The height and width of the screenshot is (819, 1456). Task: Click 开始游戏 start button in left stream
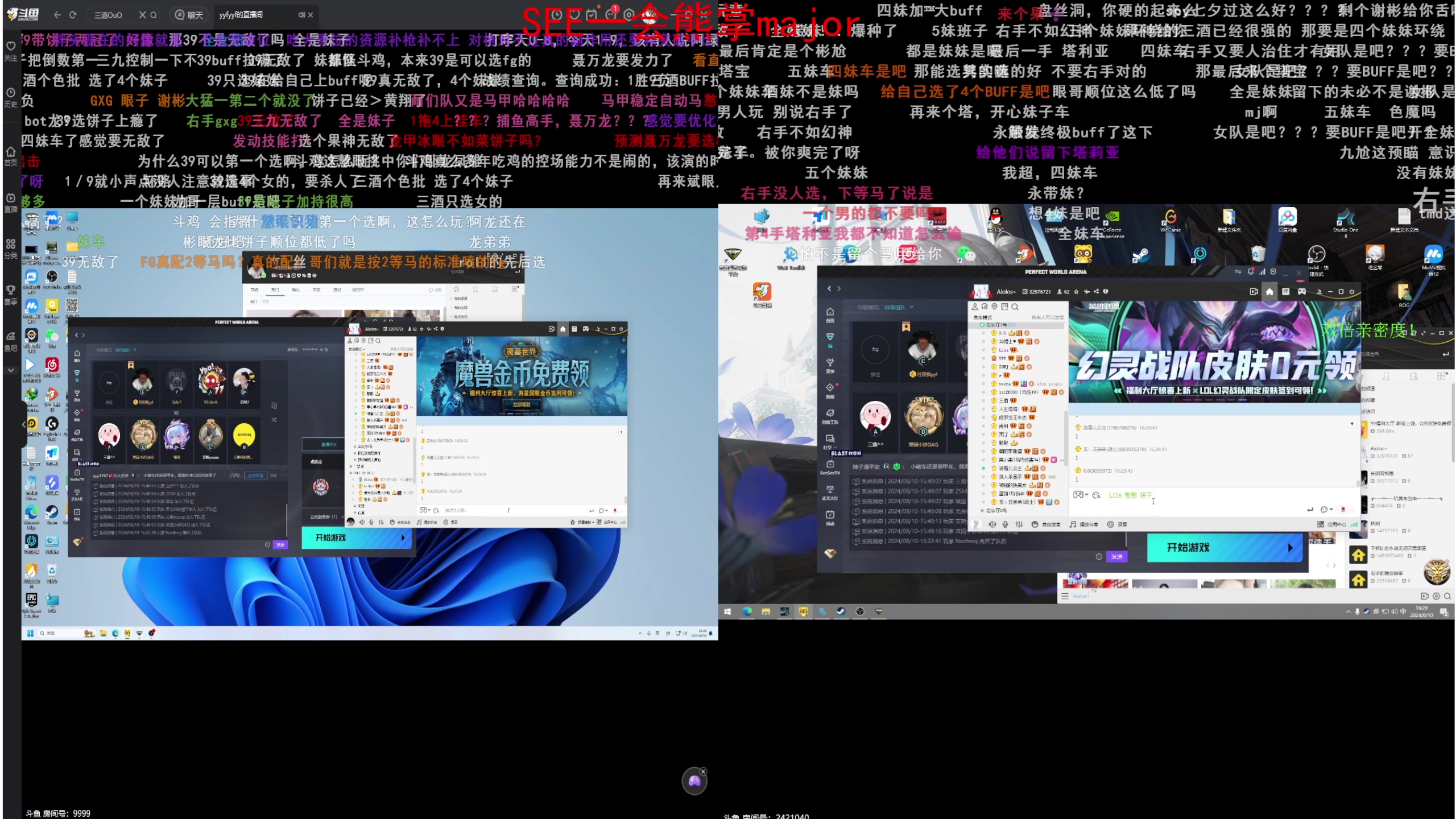tap(356, 537)
